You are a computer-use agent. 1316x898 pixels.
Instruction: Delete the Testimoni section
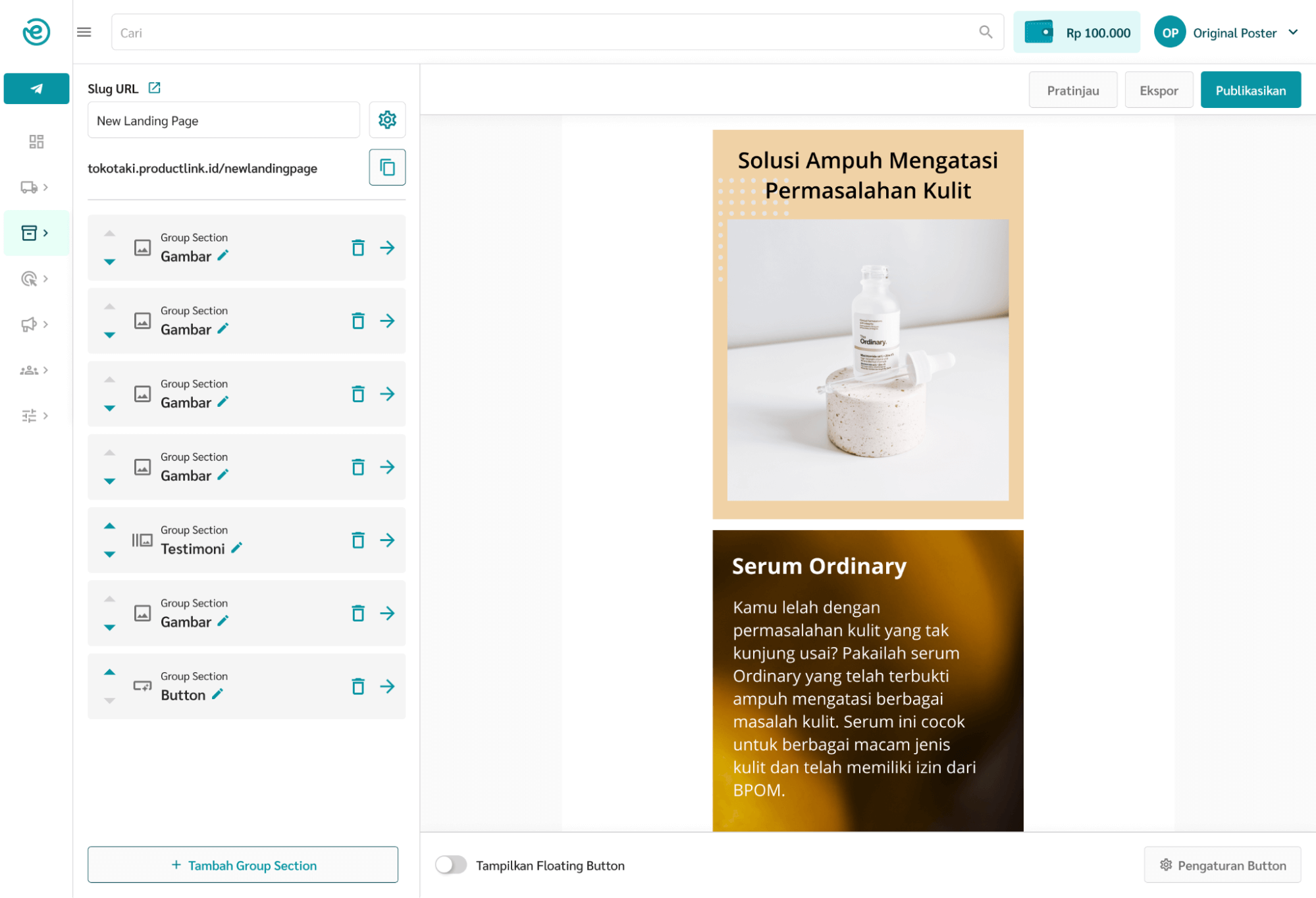tap(358, 540)
